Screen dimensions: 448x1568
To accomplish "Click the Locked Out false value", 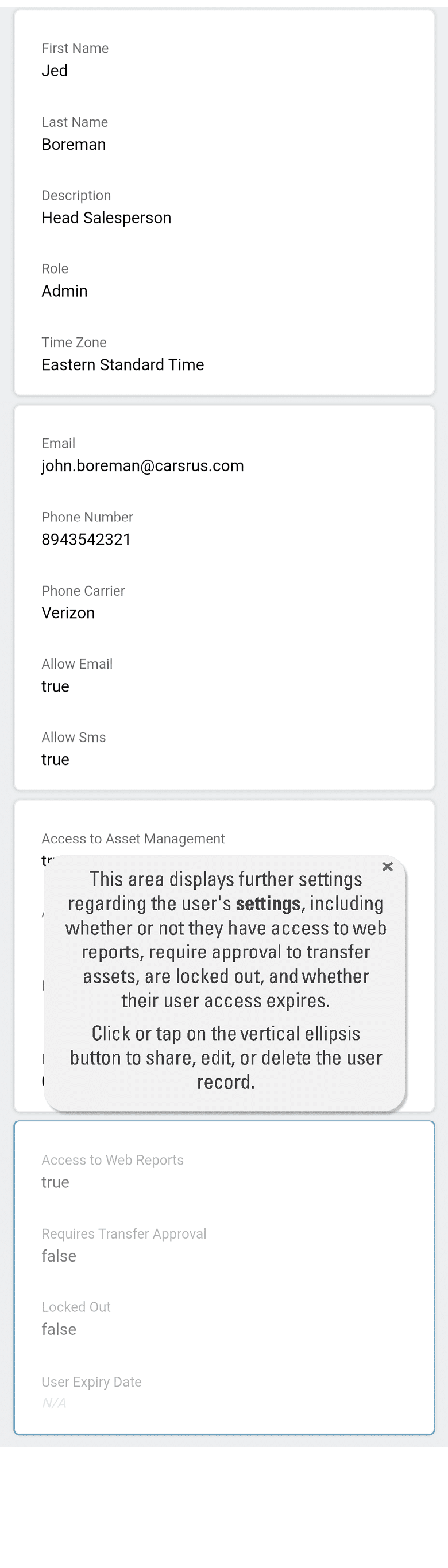I will [x=59, y=1329].
